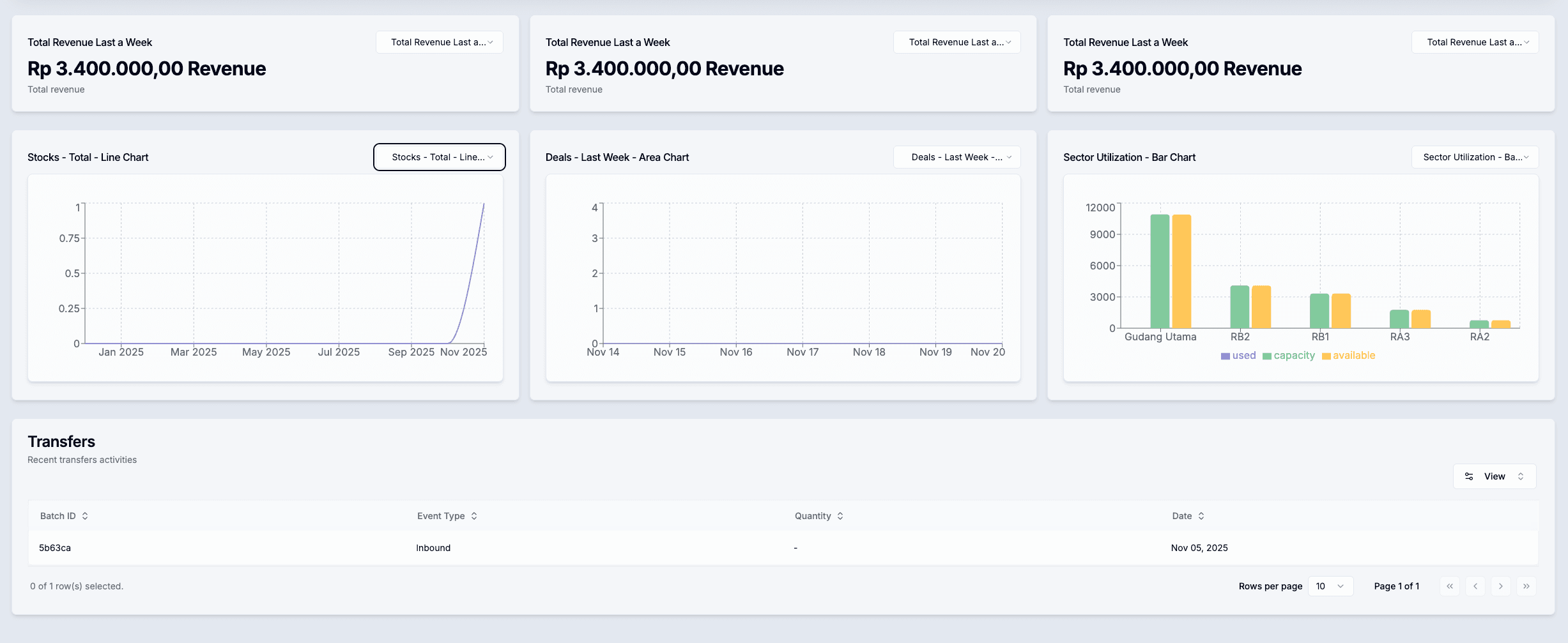Image resolution: width=1568 pixels, height=643 pixels.
Task: Open the 'Sector Utilization - Bar' chart selector
Action: (1475, 156)
